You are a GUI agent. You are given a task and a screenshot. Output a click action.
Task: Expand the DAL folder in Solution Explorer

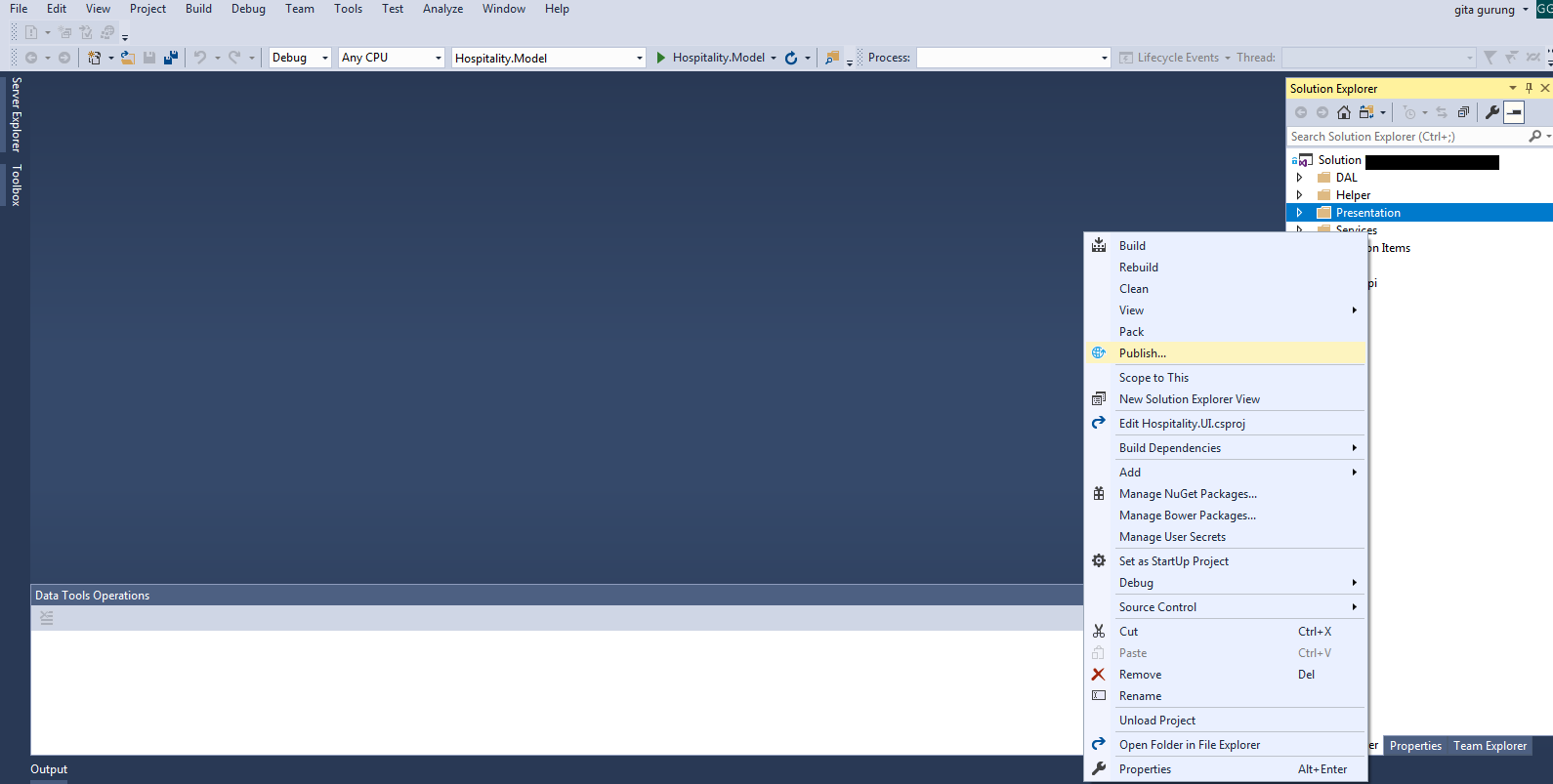pyautogui.click(x=1299, y=178)
